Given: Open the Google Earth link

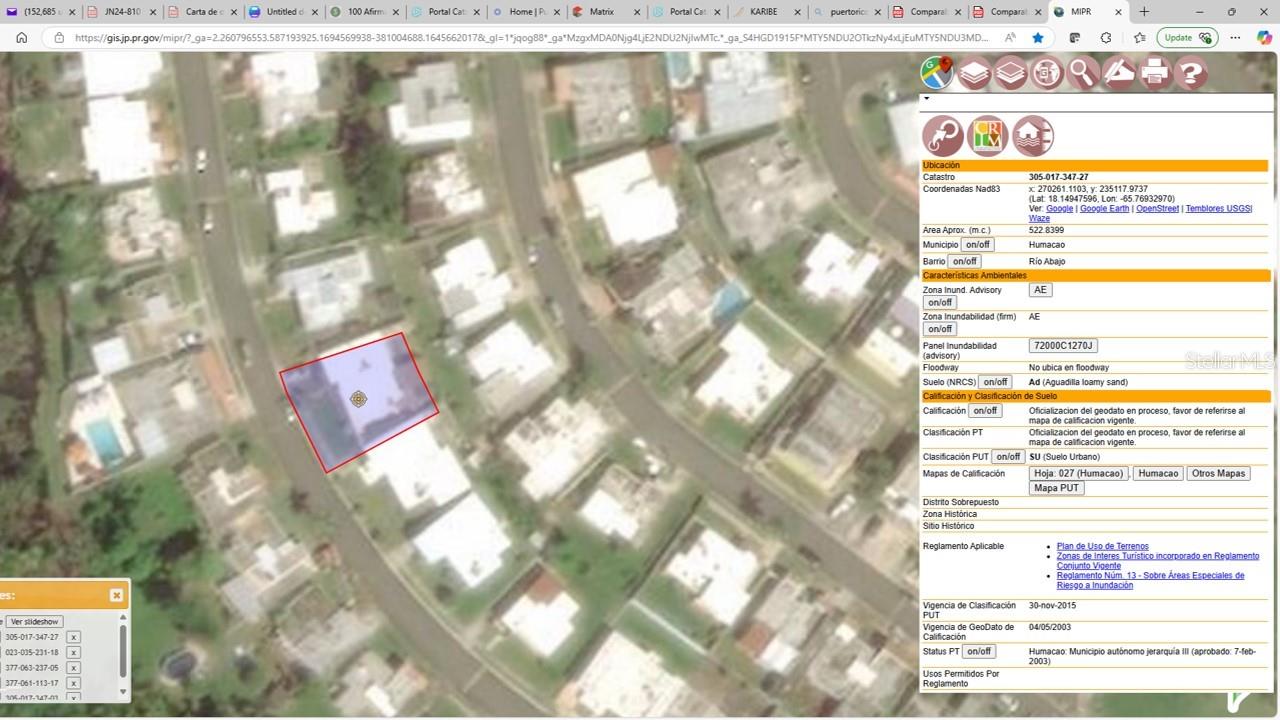Looking at the screenshot, I should [x=1104, y=209].
